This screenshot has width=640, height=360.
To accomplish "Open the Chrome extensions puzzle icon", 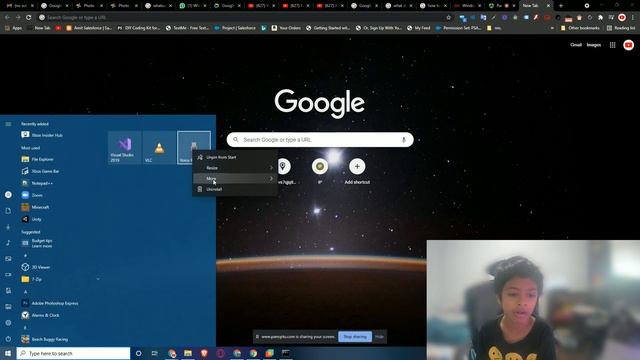I will click(600, 18).
